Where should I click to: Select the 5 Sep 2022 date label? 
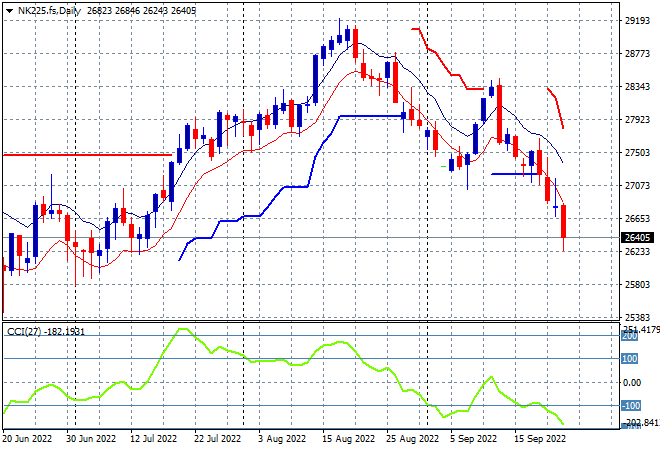click(x=474, y=439)
